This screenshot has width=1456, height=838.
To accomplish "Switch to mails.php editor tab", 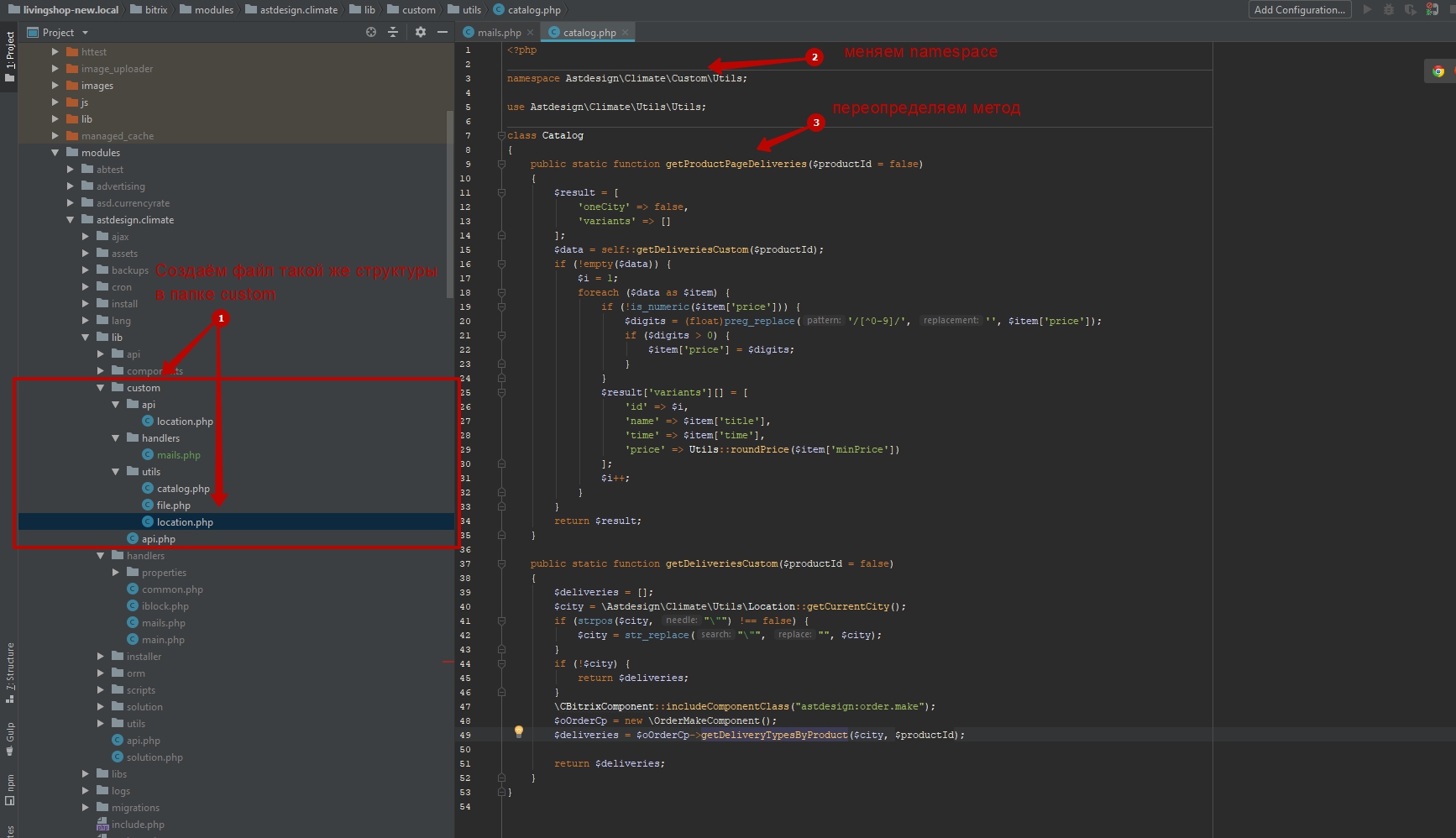I will [x=499, y=32].
